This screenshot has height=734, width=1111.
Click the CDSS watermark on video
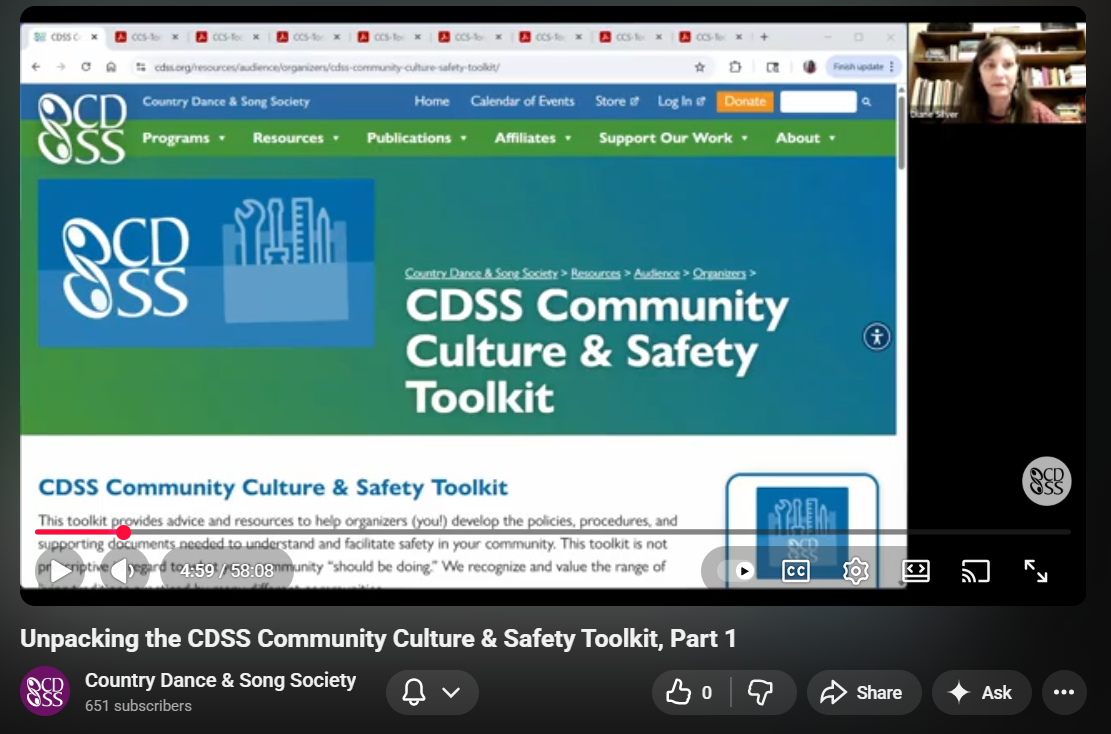[x=1046, y=481]
